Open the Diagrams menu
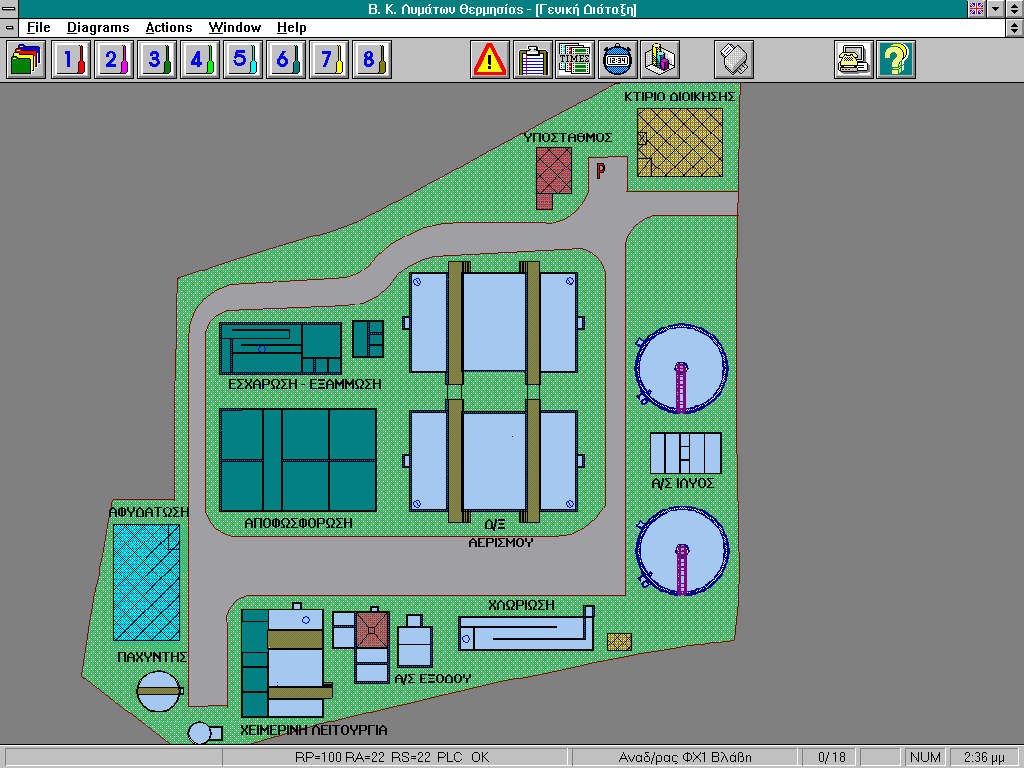The image size is (1024, 768). click(x=98, y=28)
